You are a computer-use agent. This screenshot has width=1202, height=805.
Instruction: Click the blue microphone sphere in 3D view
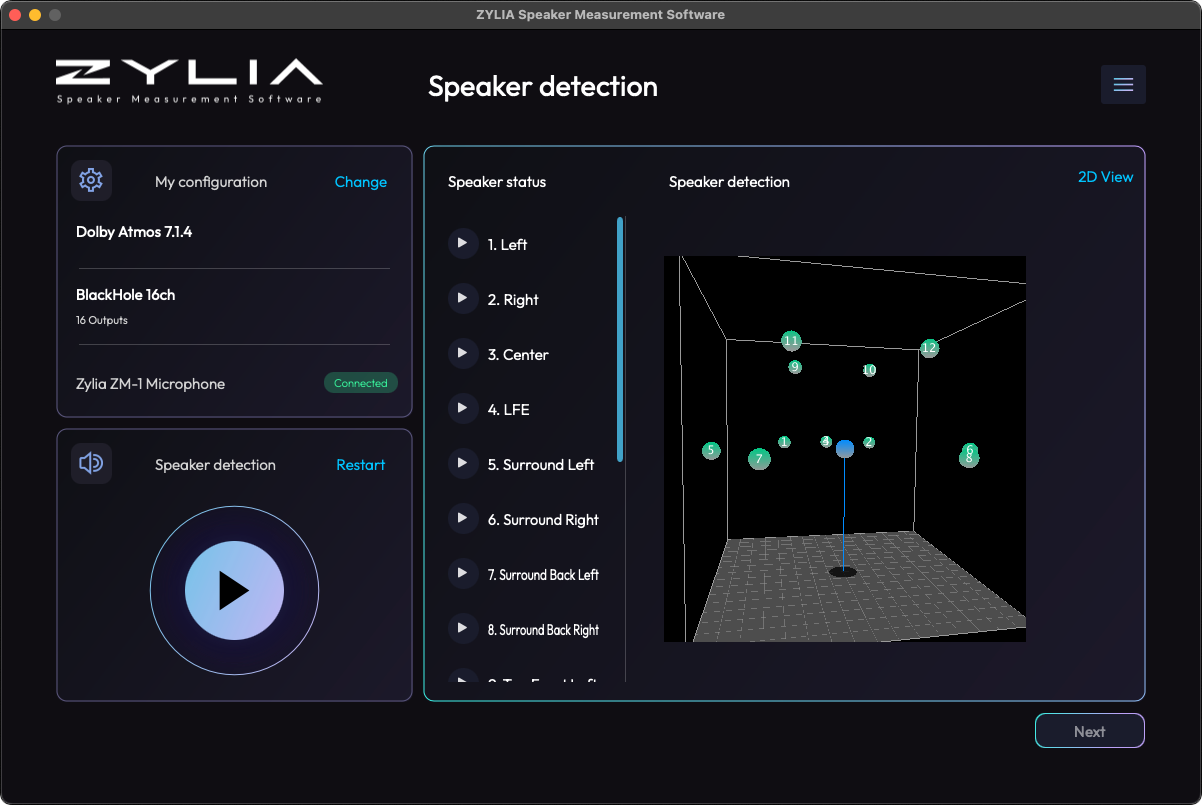point(845,447)
